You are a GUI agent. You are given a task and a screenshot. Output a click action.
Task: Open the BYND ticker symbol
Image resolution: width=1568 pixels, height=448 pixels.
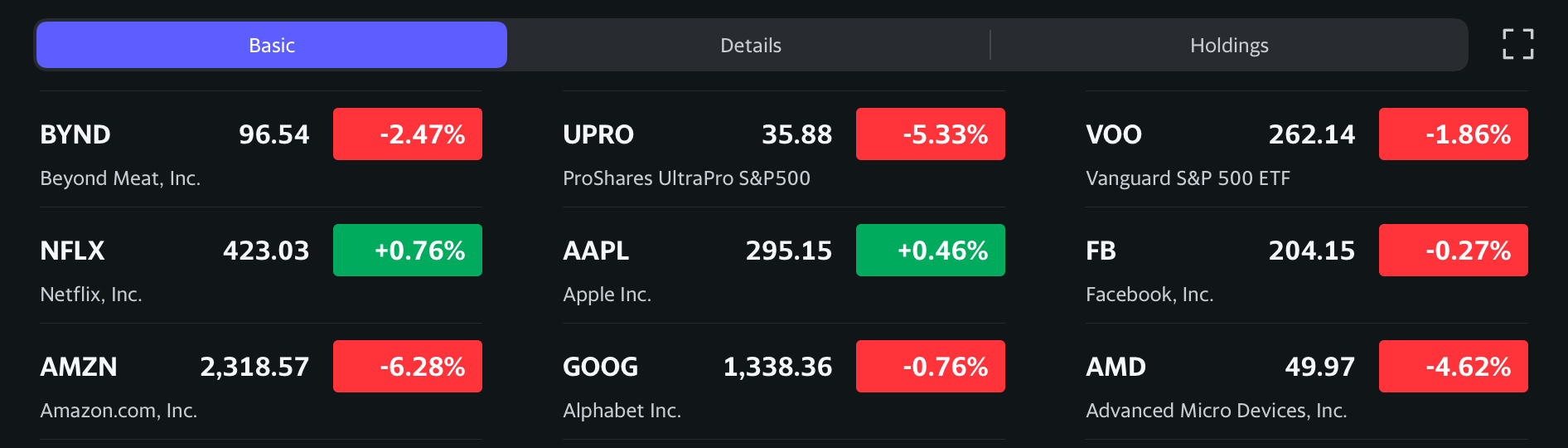pyautogui.click(x=75, y=134)
